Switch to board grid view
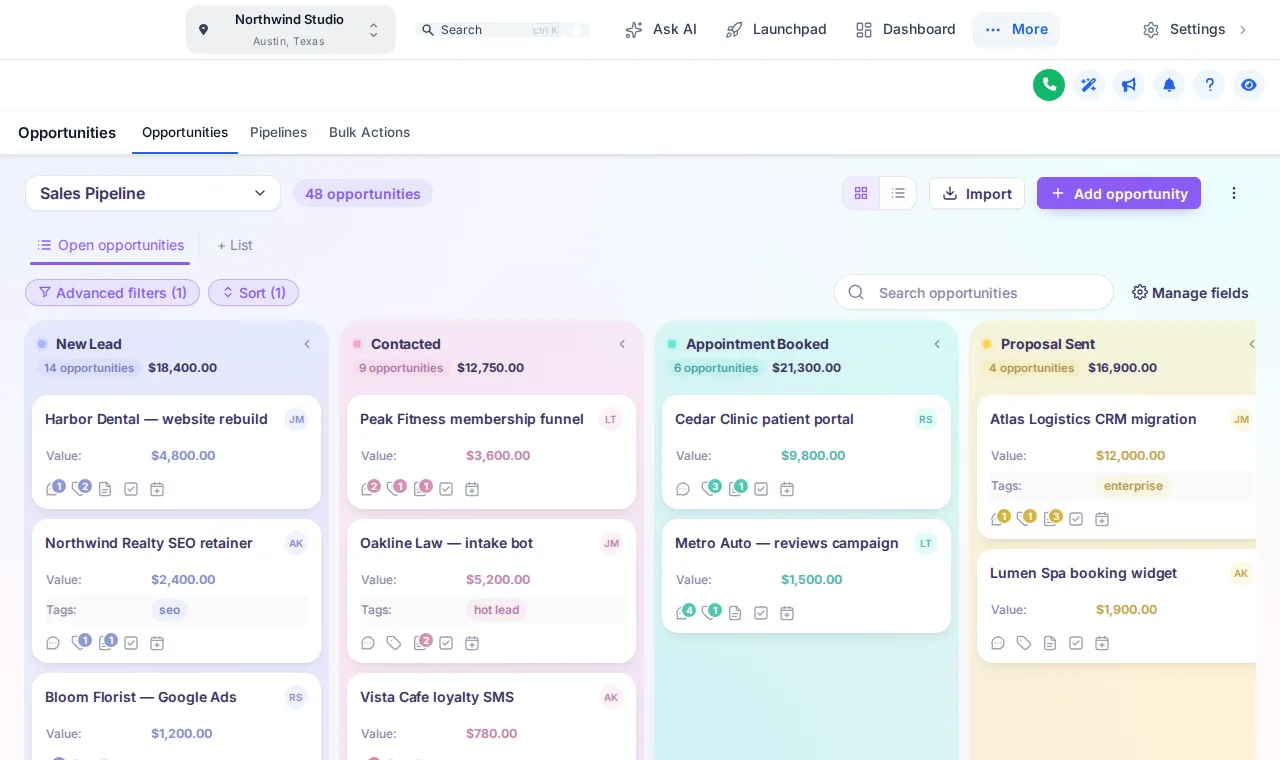The image size is (1280, 760). tap(861, 193)
